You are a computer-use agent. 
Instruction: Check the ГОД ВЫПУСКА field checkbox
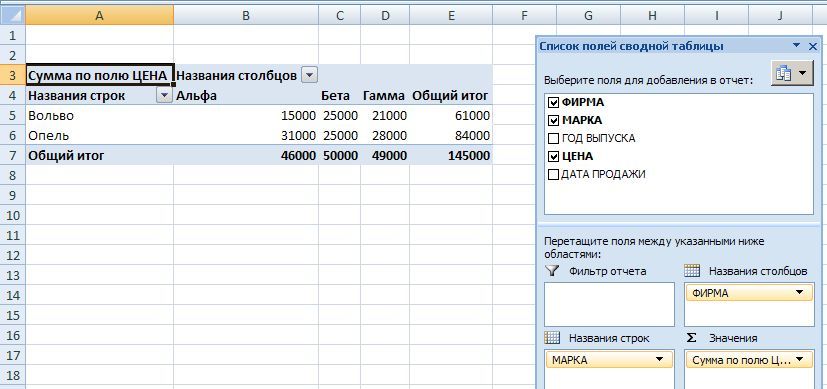click(553, 139)
